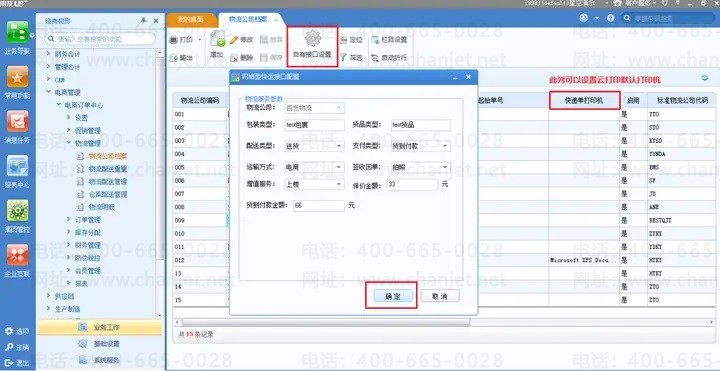Select the 业务工作 panel tab
This screenshot has height=371, width=720.
click(99, 327)
